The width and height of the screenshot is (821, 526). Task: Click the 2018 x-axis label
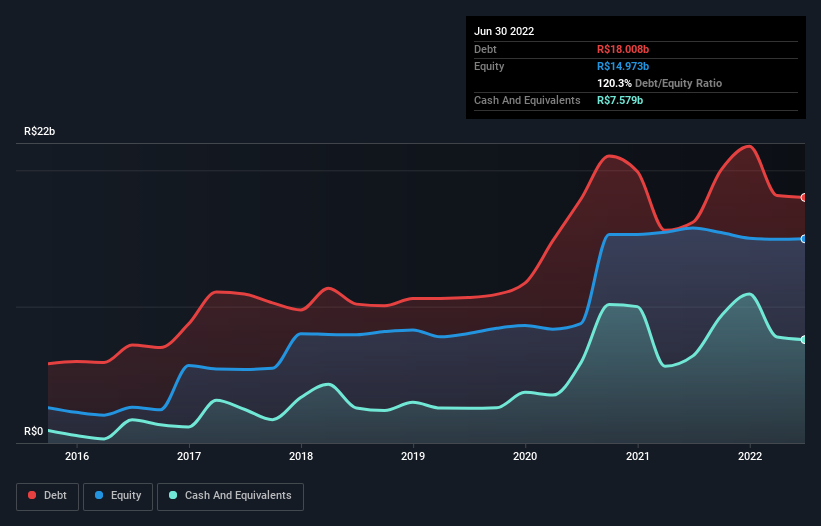(x=301, y=456)
